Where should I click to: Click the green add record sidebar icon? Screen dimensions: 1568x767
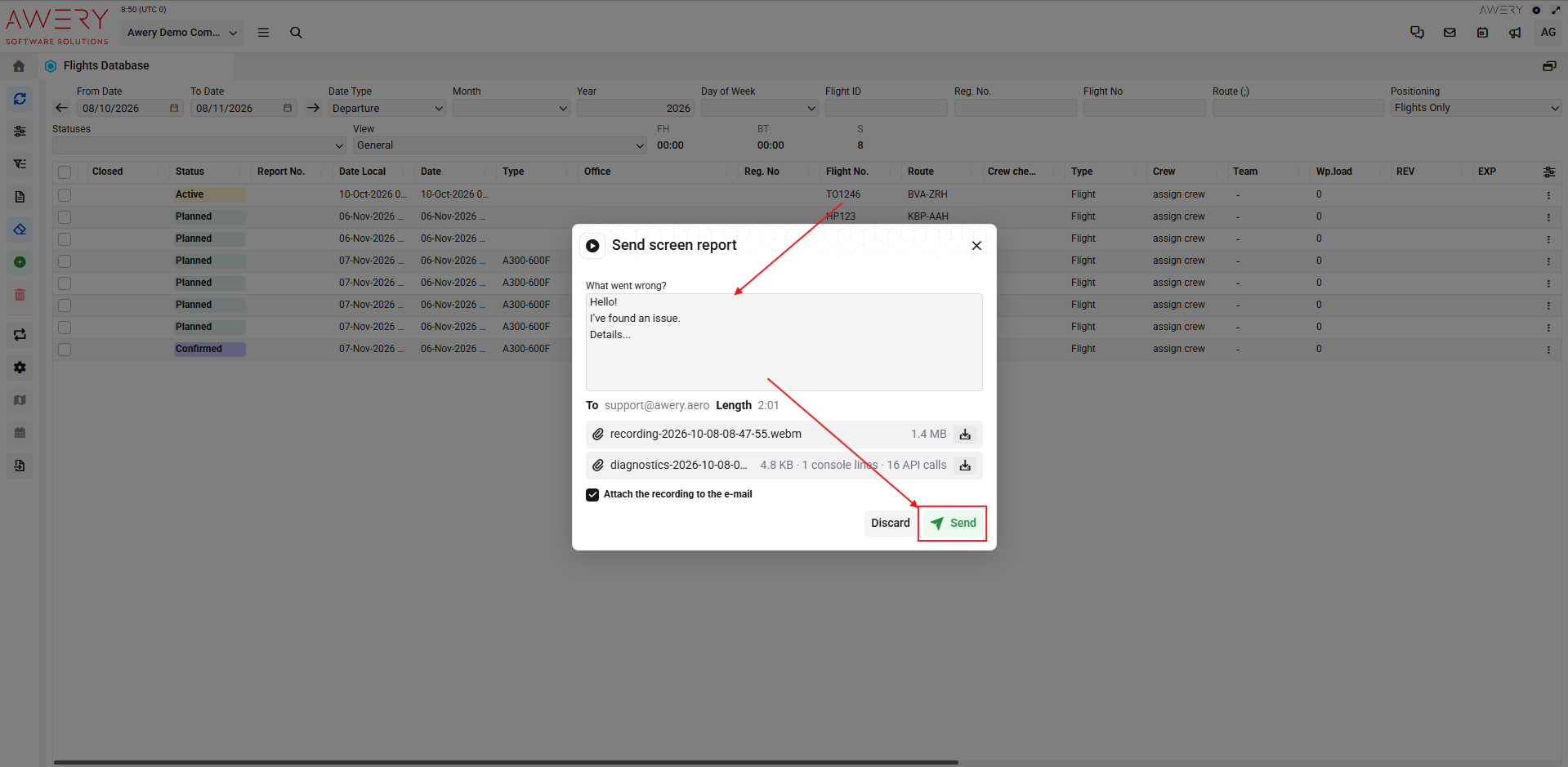click(20, 262)
